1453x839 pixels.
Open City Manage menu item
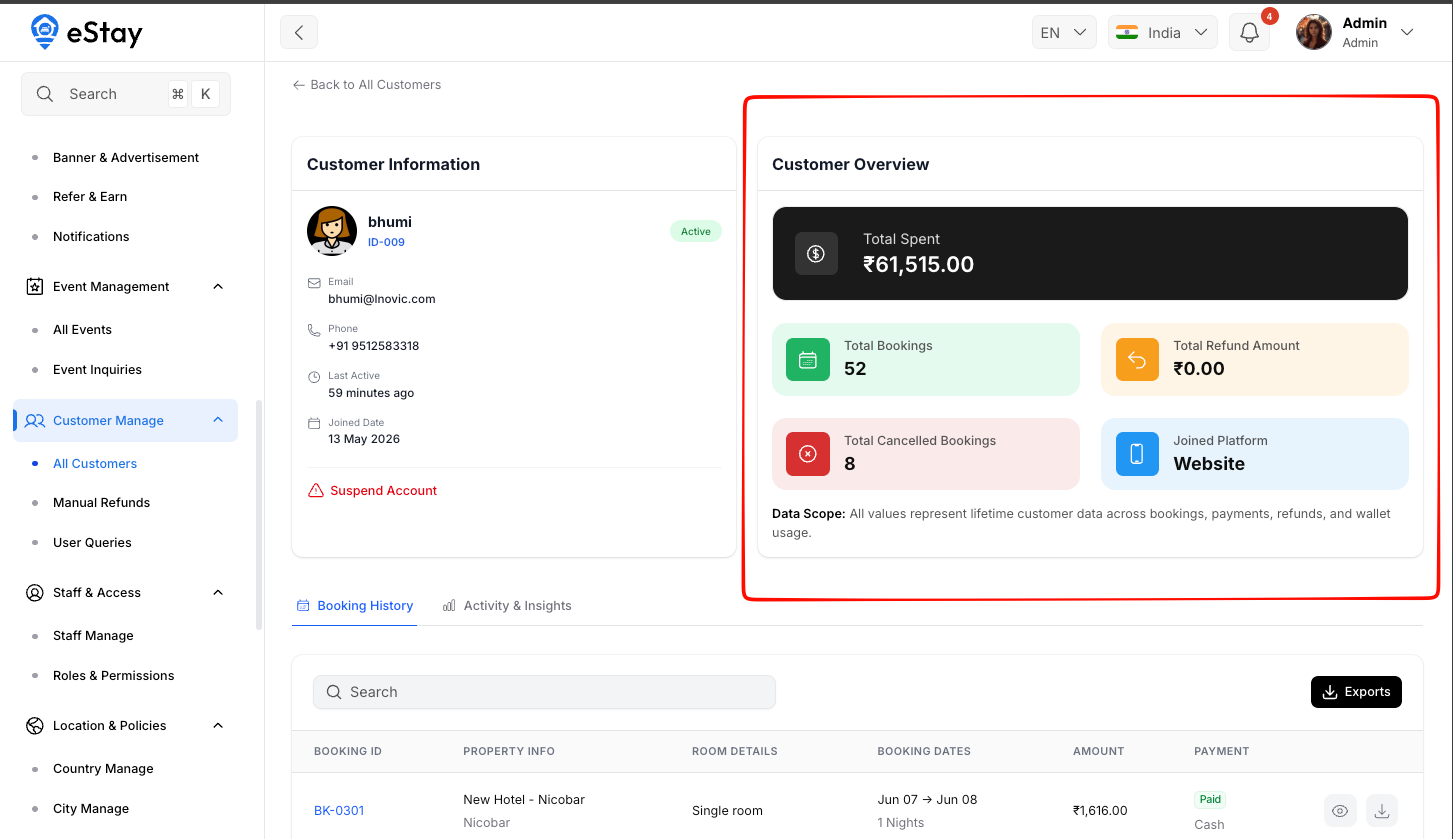pos(91,809)
